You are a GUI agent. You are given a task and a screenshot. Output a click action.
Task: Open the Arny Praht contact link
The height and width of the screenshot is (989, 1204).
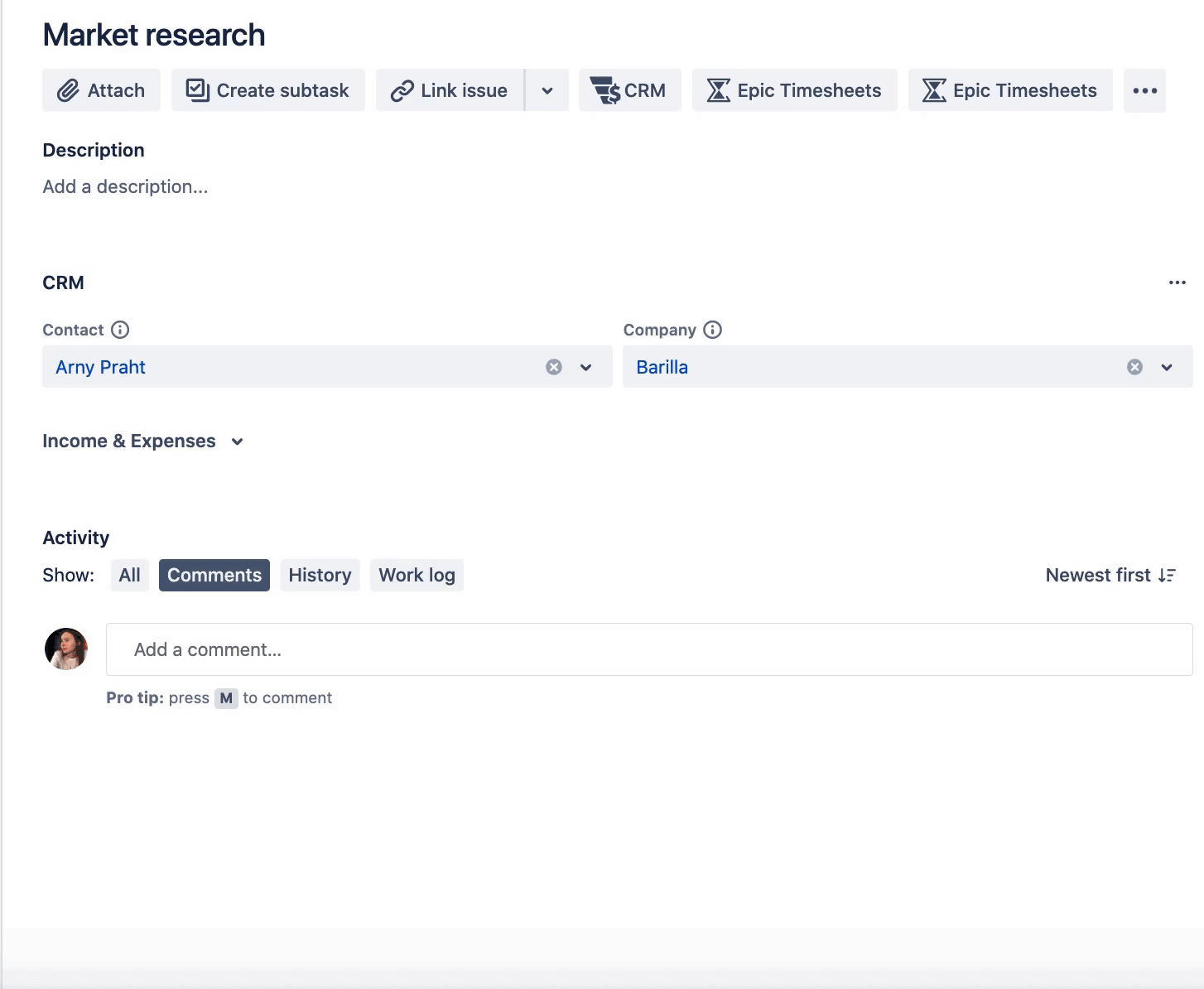click(99, 366)
